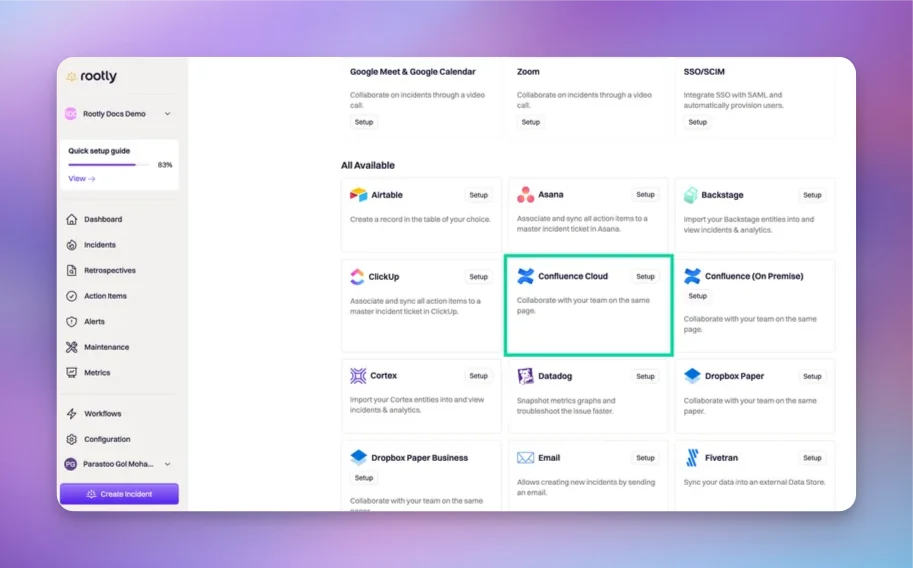Click the rootly logo
Viewport: 913px width, 568px height.
tap(91, 76)
